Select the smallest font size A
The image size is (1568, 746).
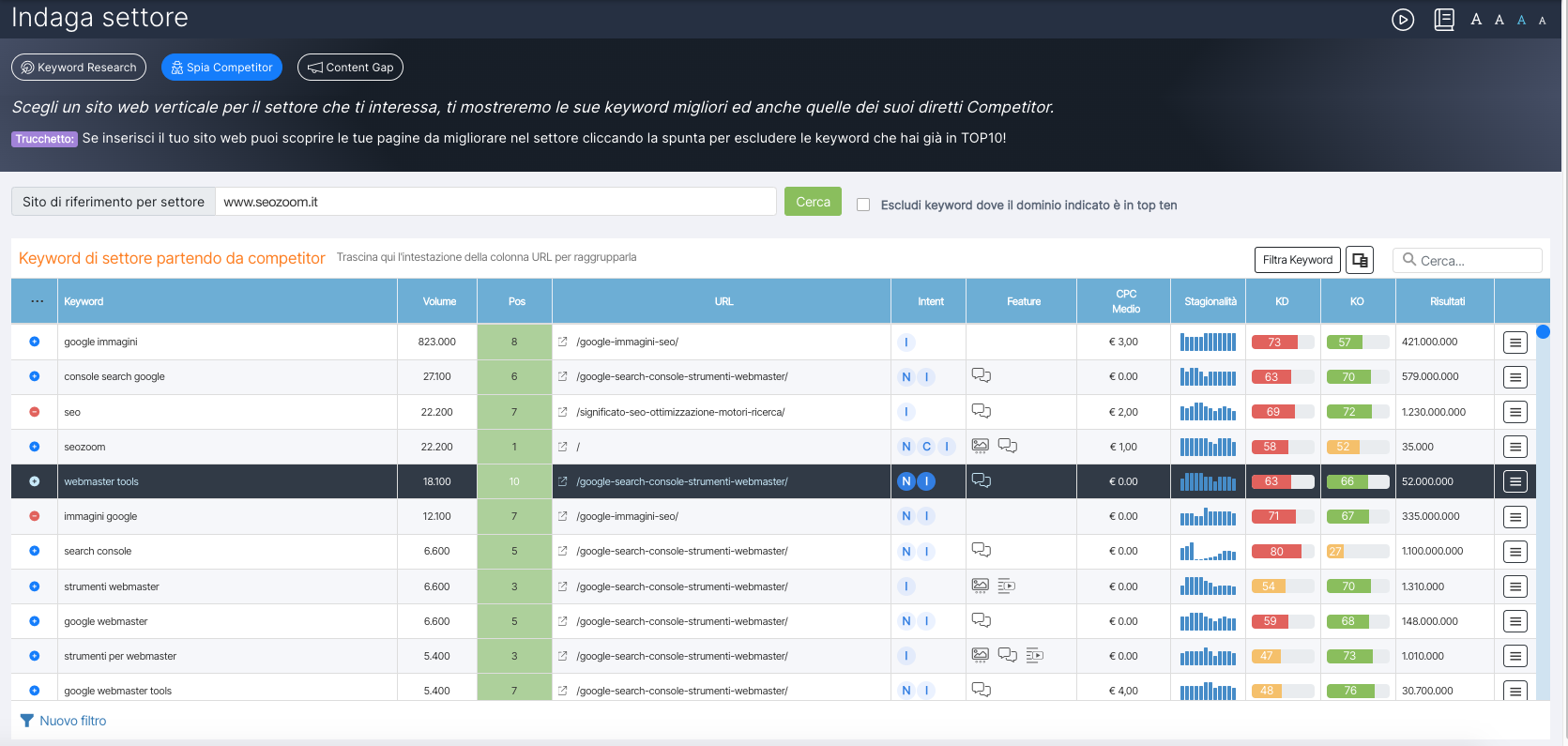pos(1542,21)
